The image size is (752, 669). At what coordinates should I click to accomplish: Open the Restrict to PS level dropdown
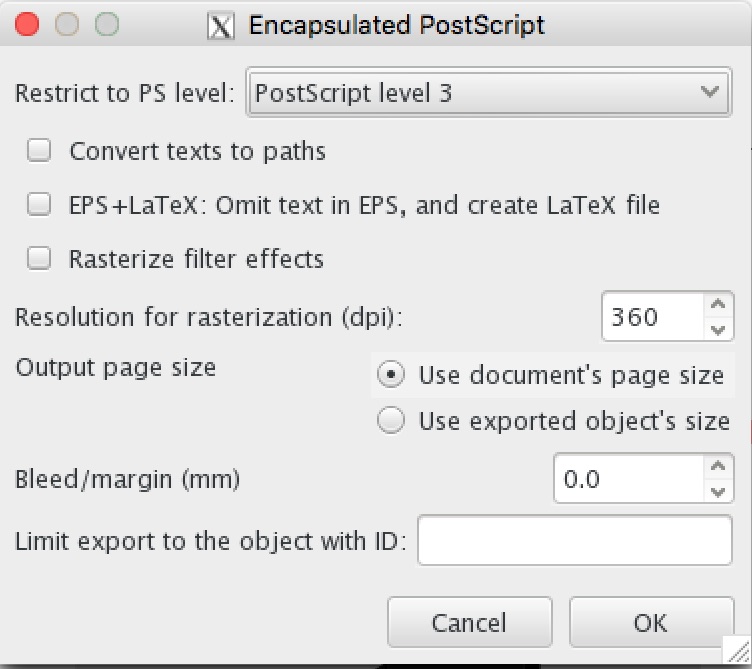click(489, 94)
